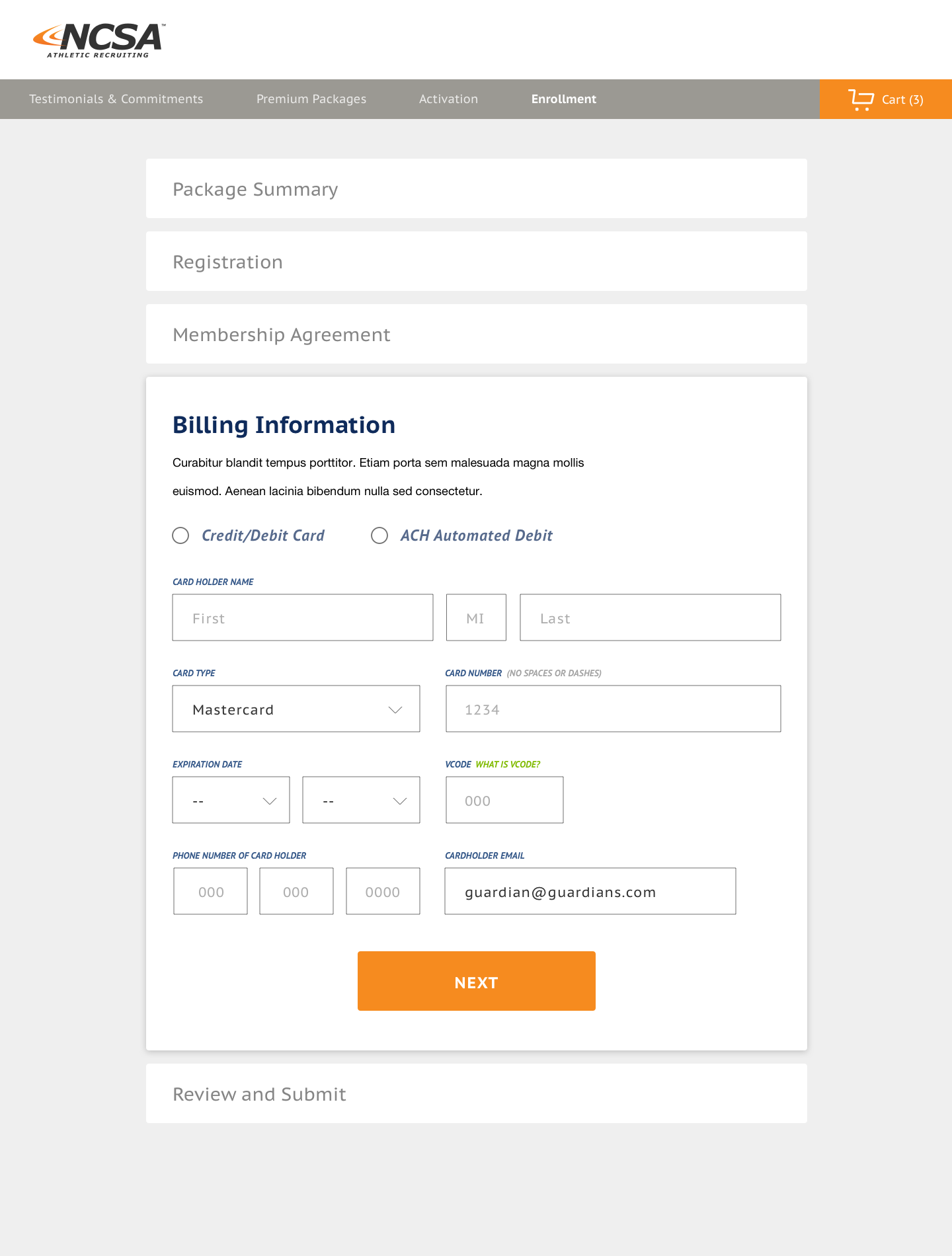Click the VCode 000 input field
952x1256 pixels.
pyautogui.click(x=504, y=800)
